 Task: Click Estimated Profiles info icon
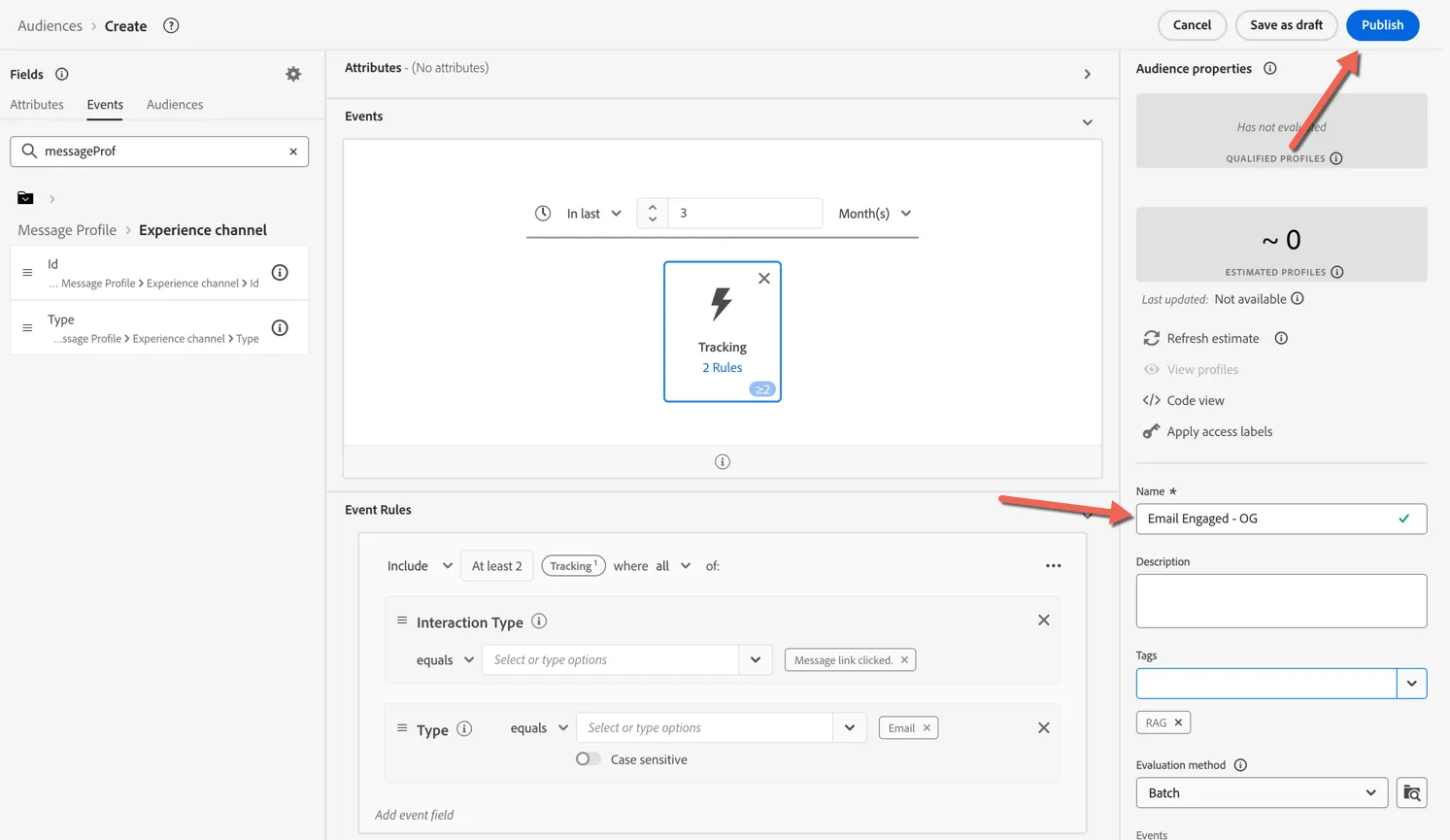(x=1337, y=272)
